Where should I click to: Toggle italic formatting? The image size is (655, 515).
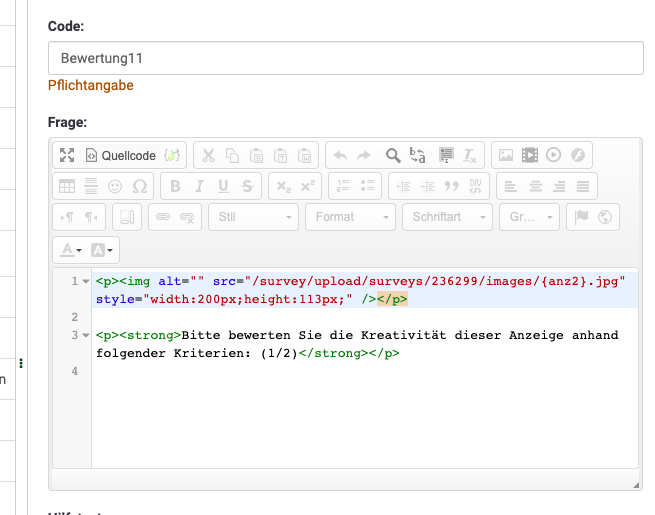tap(199, 186)
